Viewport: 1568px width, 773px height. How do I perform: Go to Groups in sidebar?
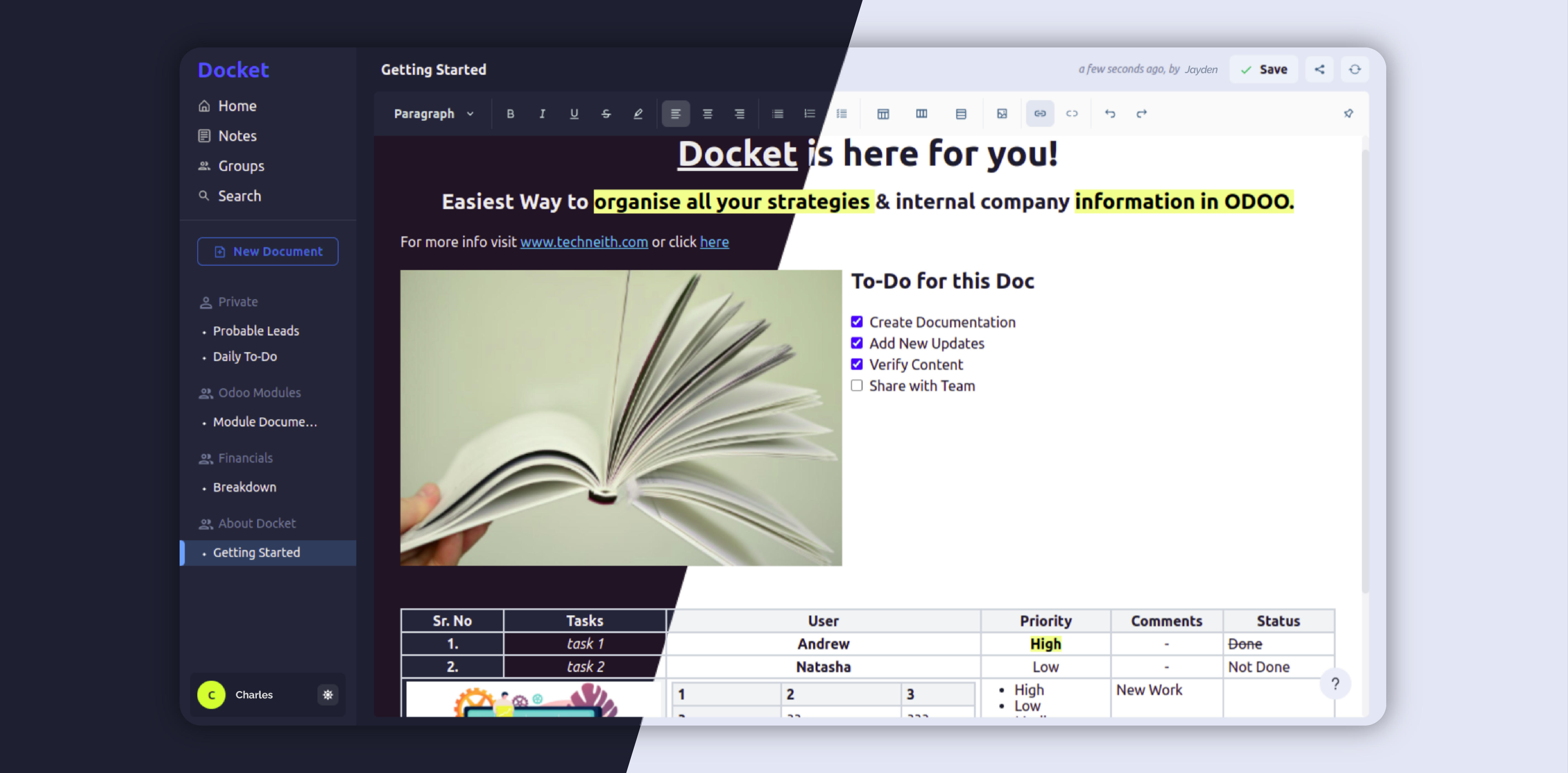[241, 166]
